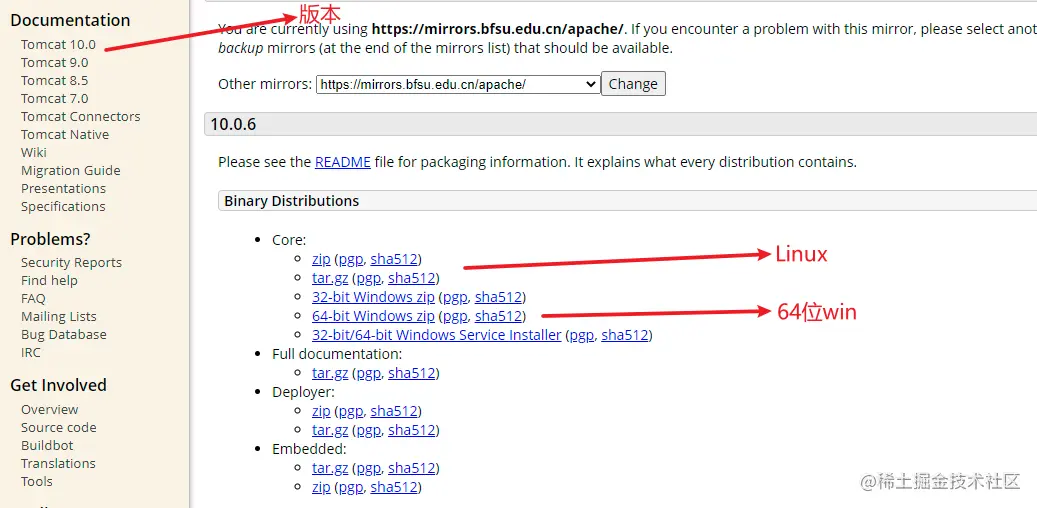Download the 32-bit Windows zip
Screen dimensions: 1037x508
click(x=373, y=297)
